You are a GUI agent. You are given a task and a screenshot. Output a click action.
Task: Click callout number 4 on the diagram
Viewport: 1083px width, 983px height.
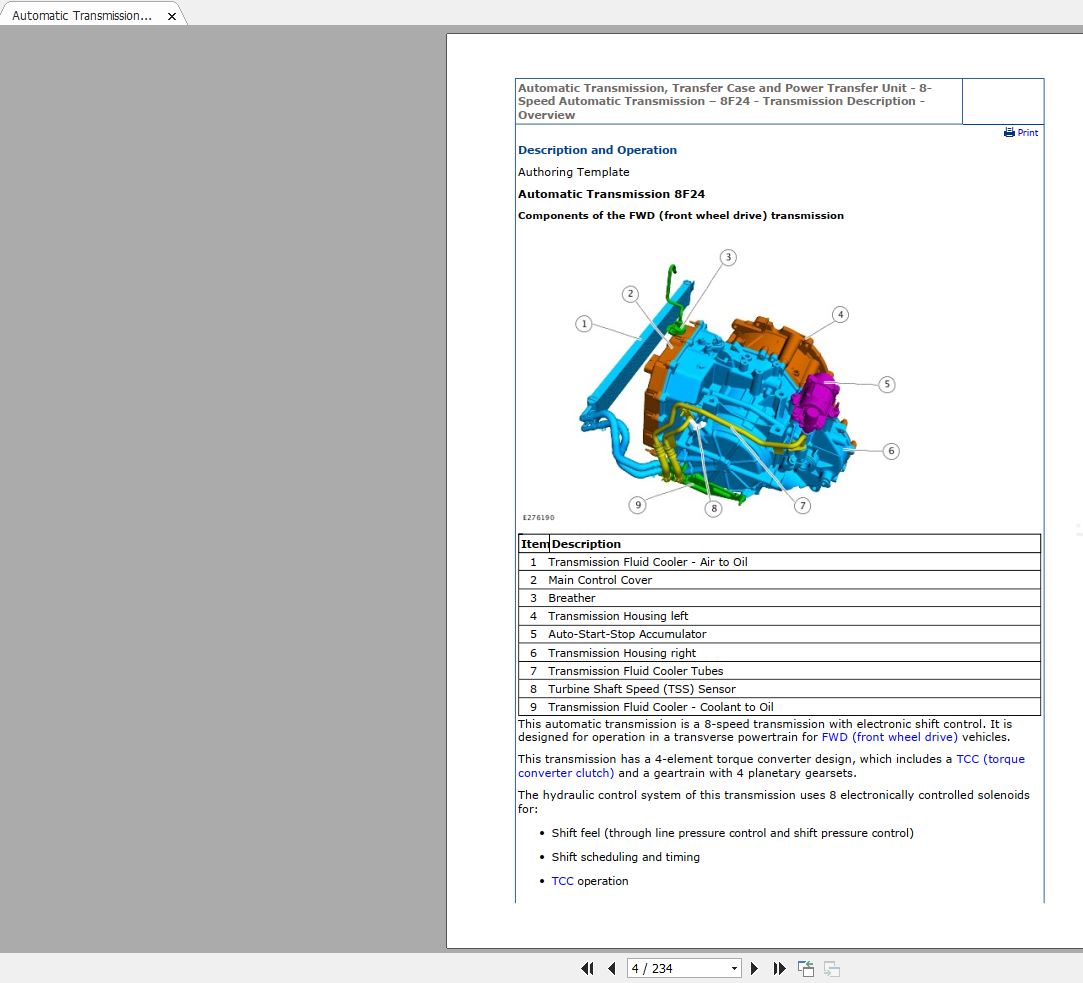[840, 314]
